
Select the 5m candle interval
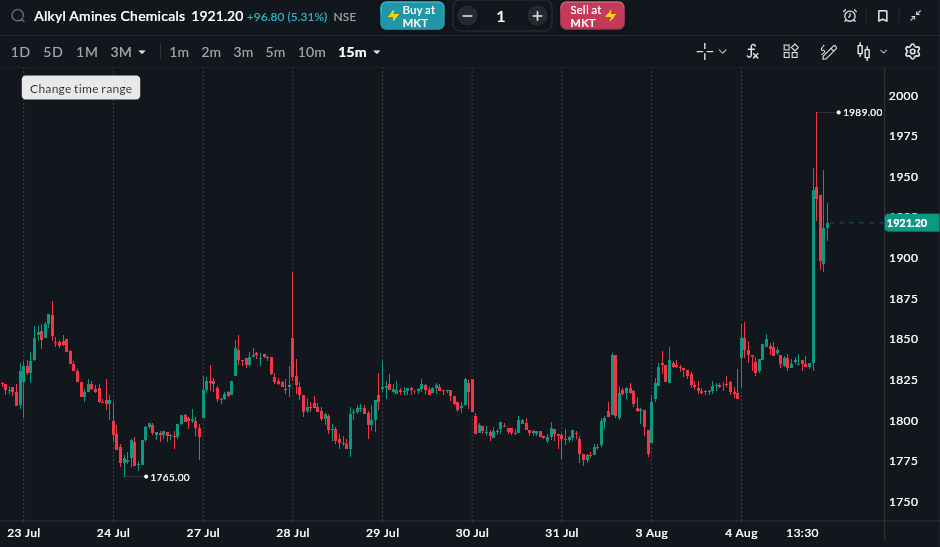tap(275, 52)
